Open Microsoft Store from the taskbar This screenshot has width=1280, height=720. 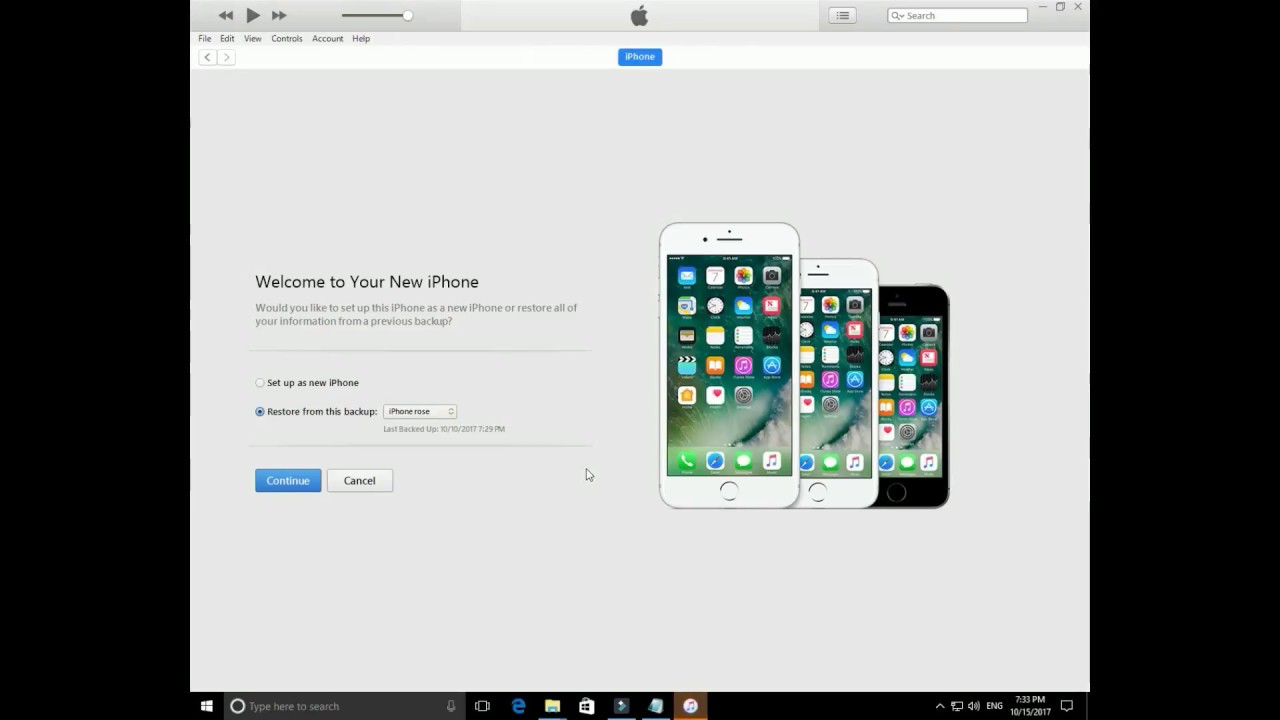pyautogui.click(x=586, y=706)
